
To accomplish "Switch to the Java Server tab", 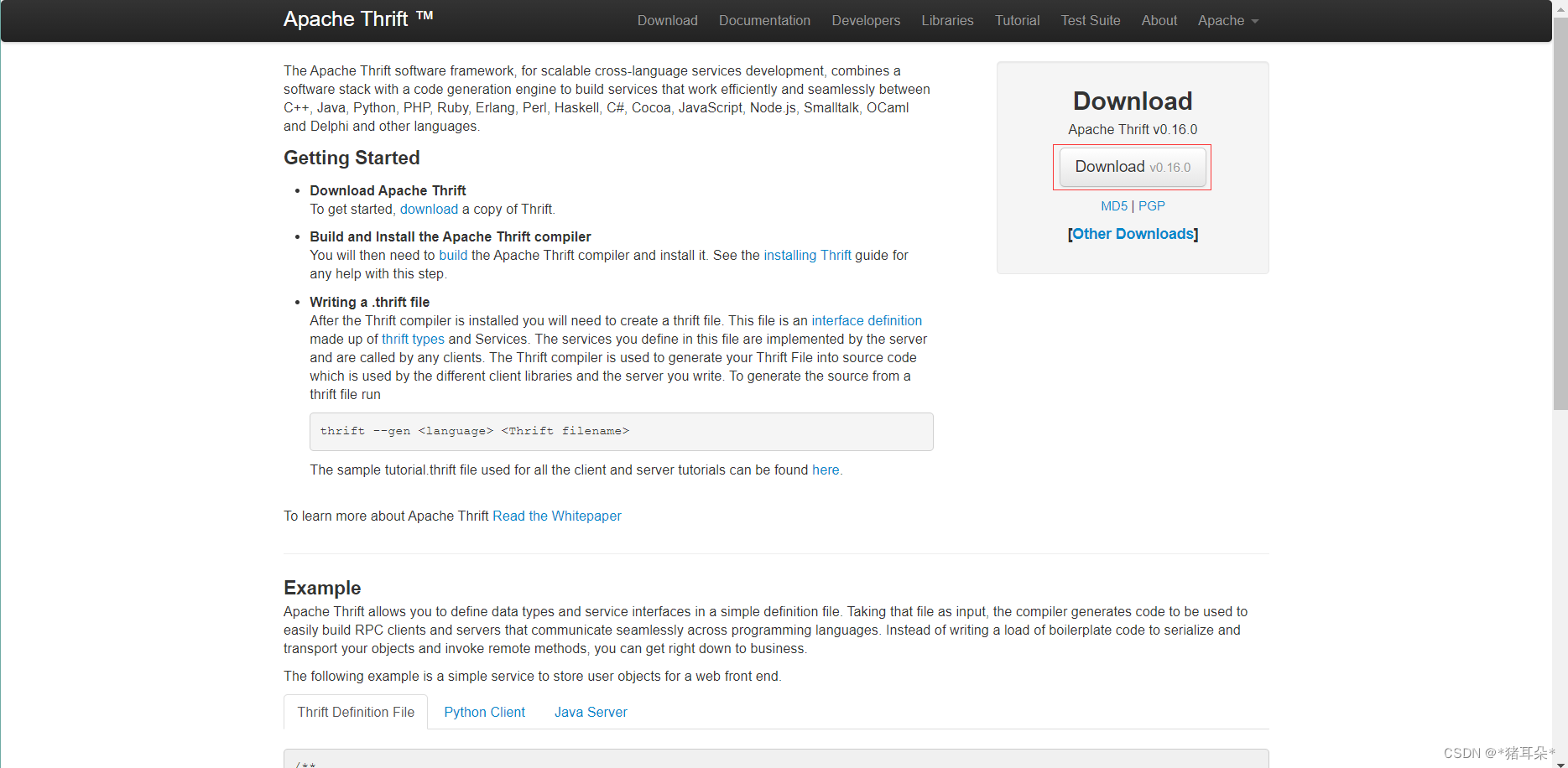I will point(591,712).
